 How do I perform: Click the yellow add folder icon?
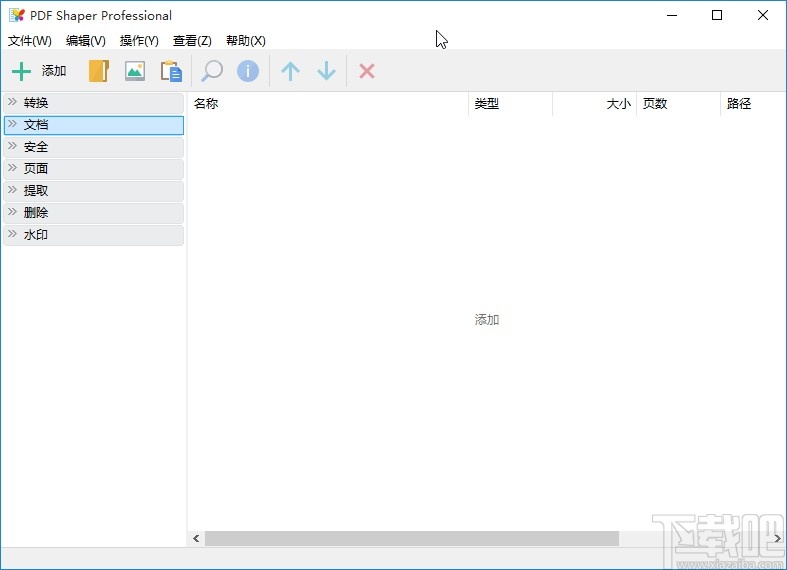click(x=99, y=71)
